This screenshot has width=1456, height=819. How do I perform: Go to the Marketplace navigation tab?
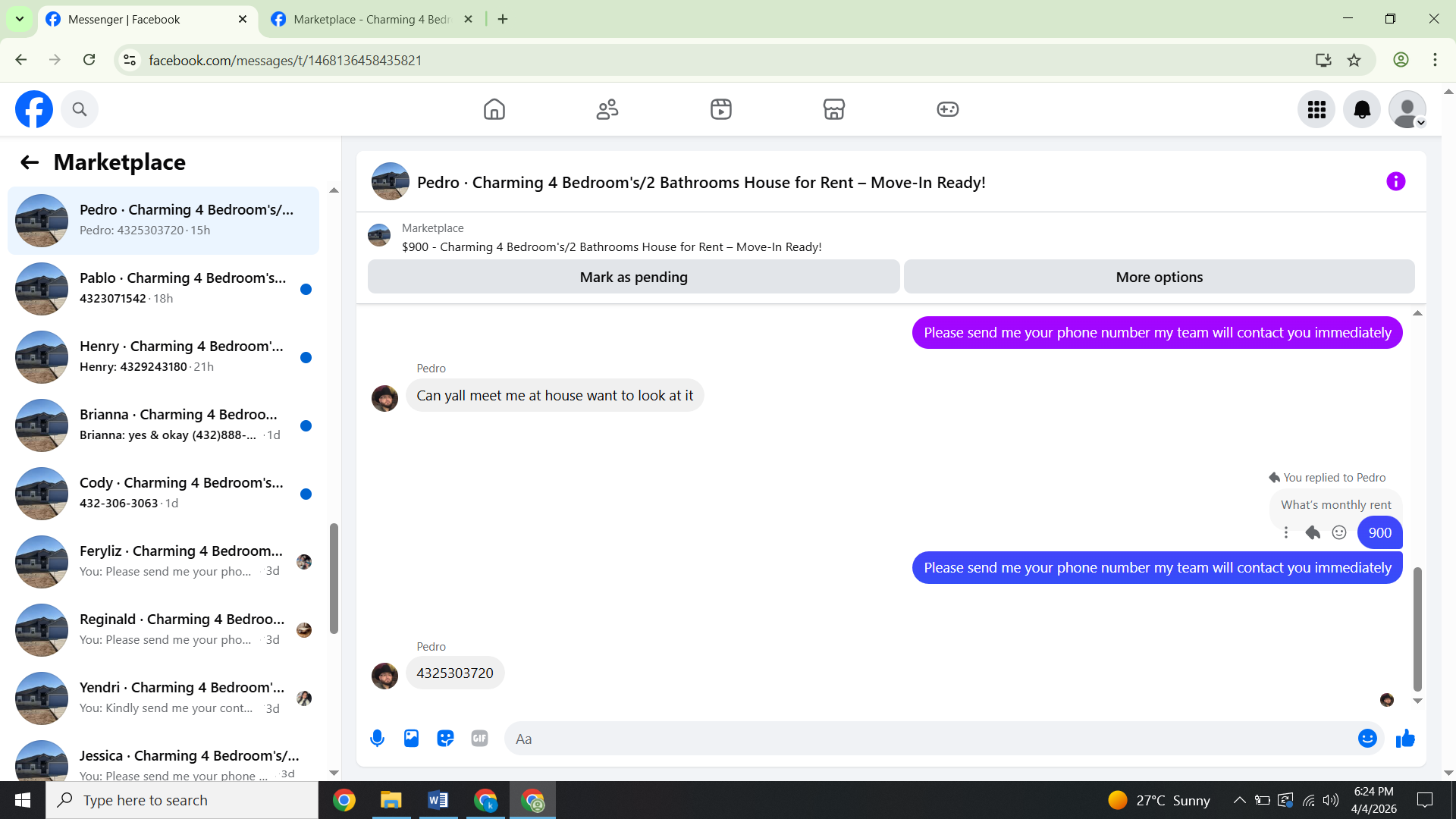pyautogui.click(x=833, y=110)
